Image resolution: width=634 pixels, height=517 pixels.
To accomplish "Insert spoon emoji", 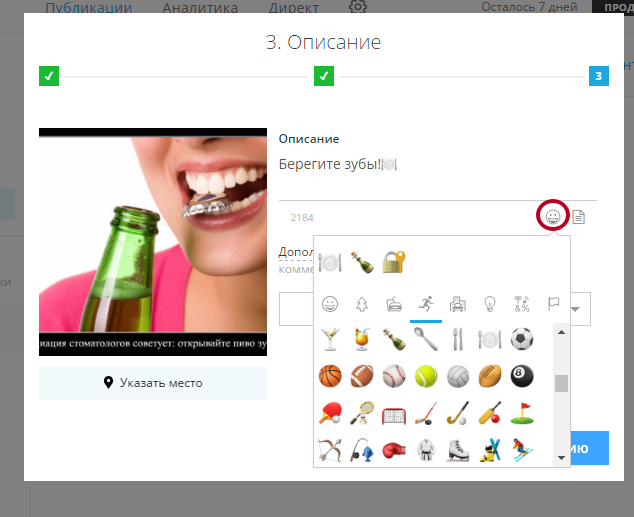I will (x=426, y=339).
